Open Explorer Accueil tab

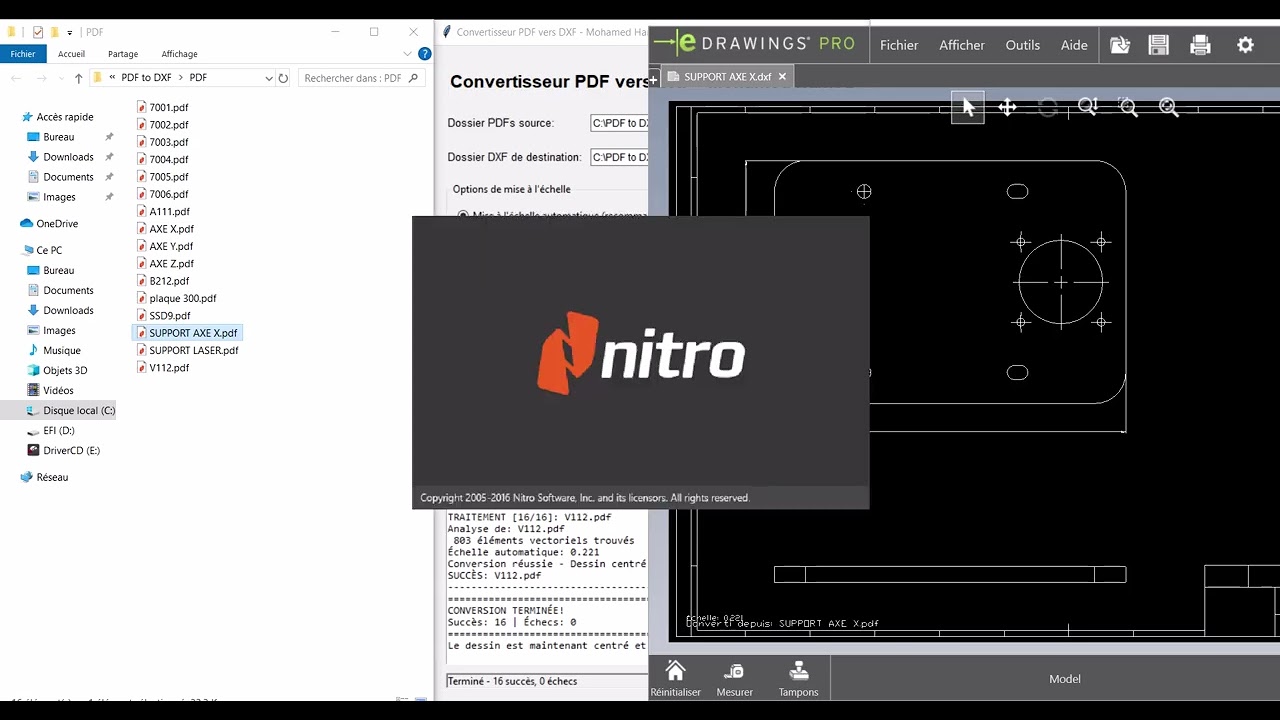coord(71,54)
